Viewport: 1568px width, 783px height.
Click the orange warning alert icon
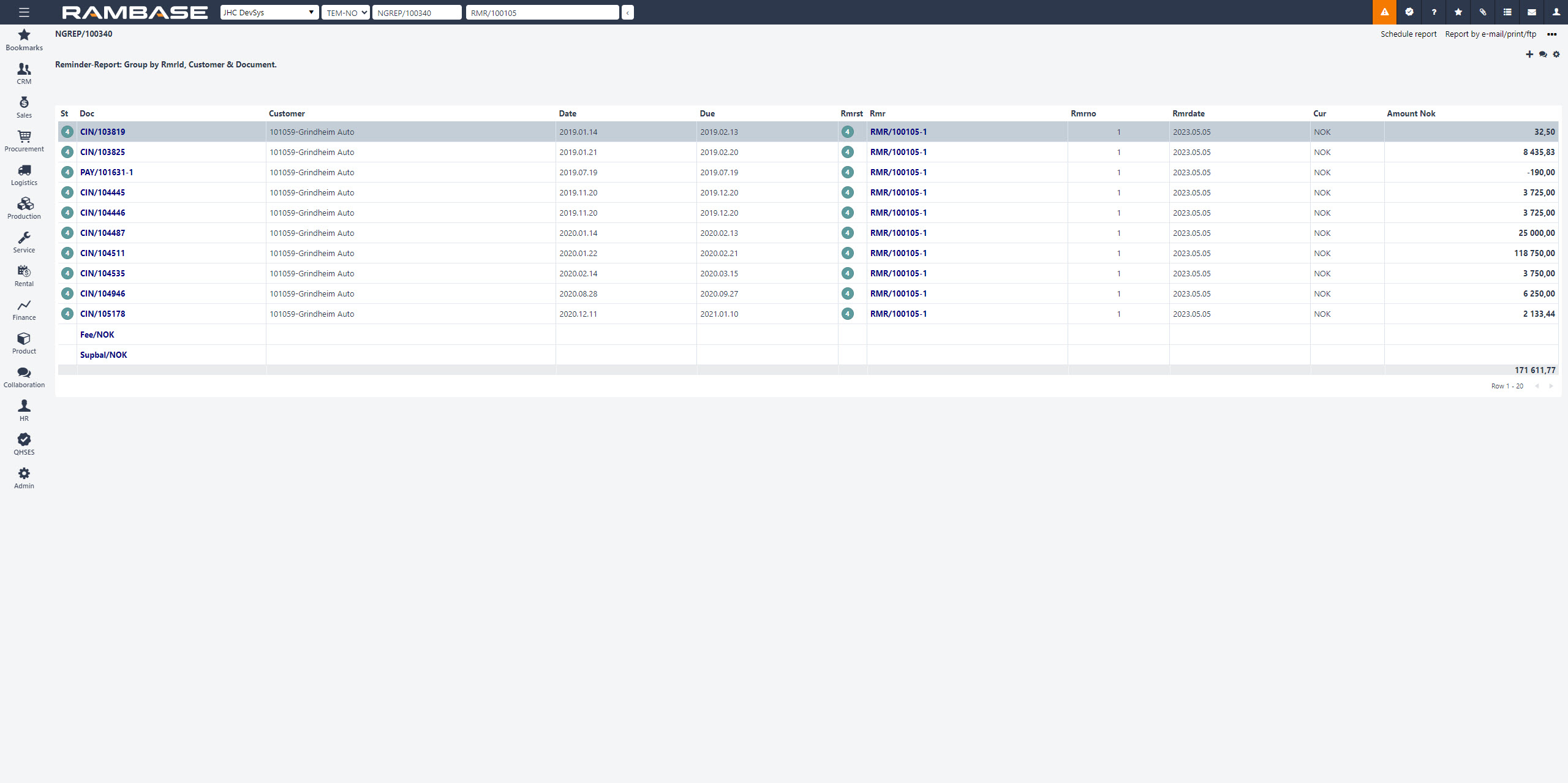coord(1384,12)
